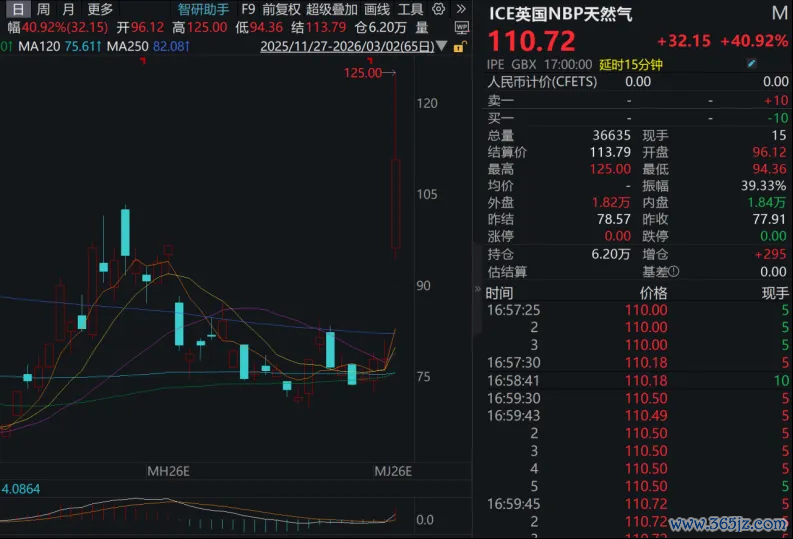Click the pencil edit icon near delay notice
The width and height of the screenshot is (793, 539).
(x=752, y=64)
